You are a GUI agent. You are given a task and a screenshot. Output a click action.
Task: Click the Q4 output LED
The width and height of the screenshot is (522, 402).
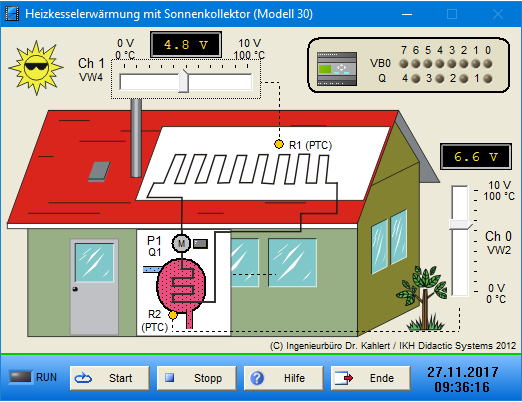pos(415,79)
